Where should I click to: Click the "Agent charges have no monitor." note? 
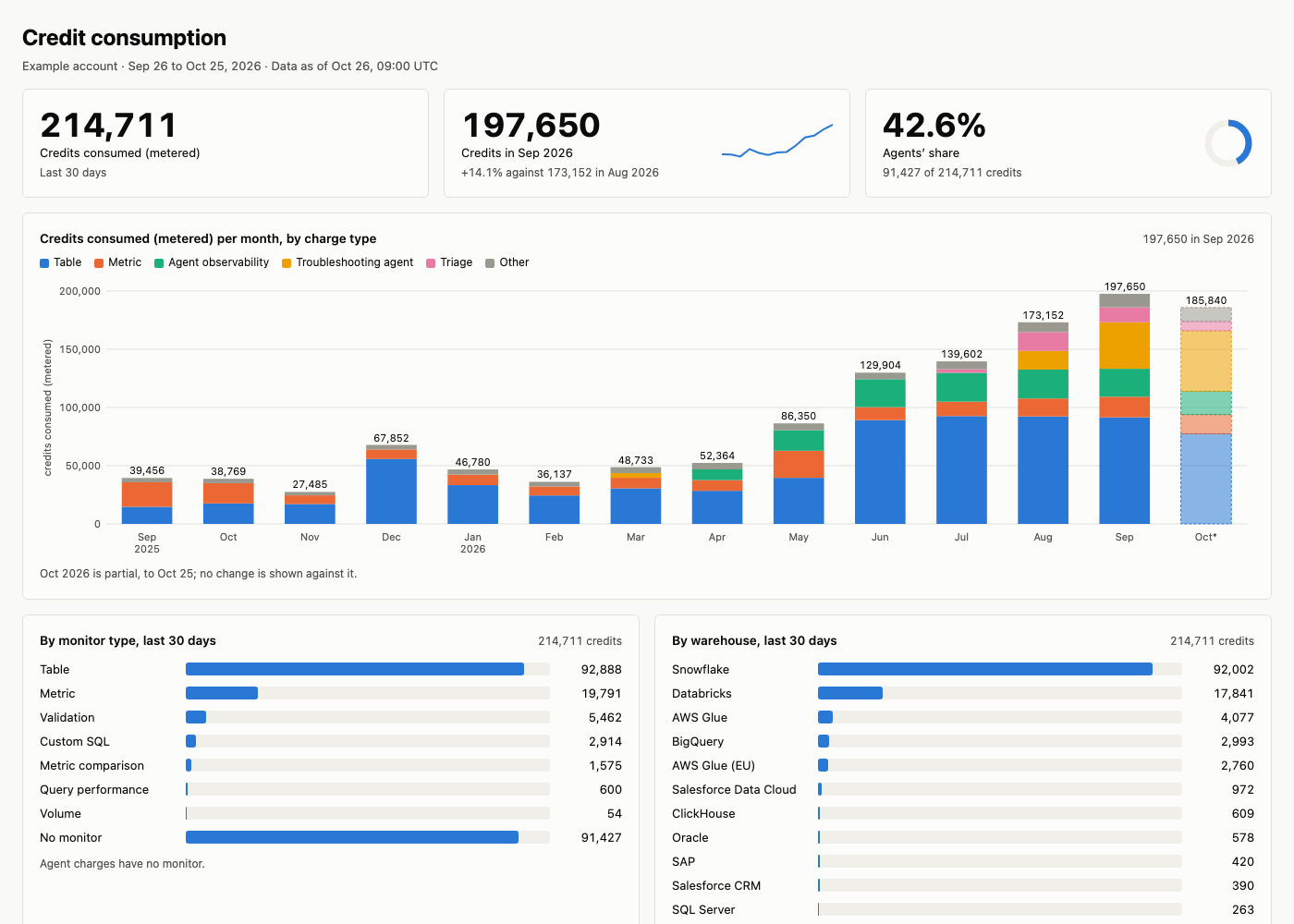coord(122,864)
